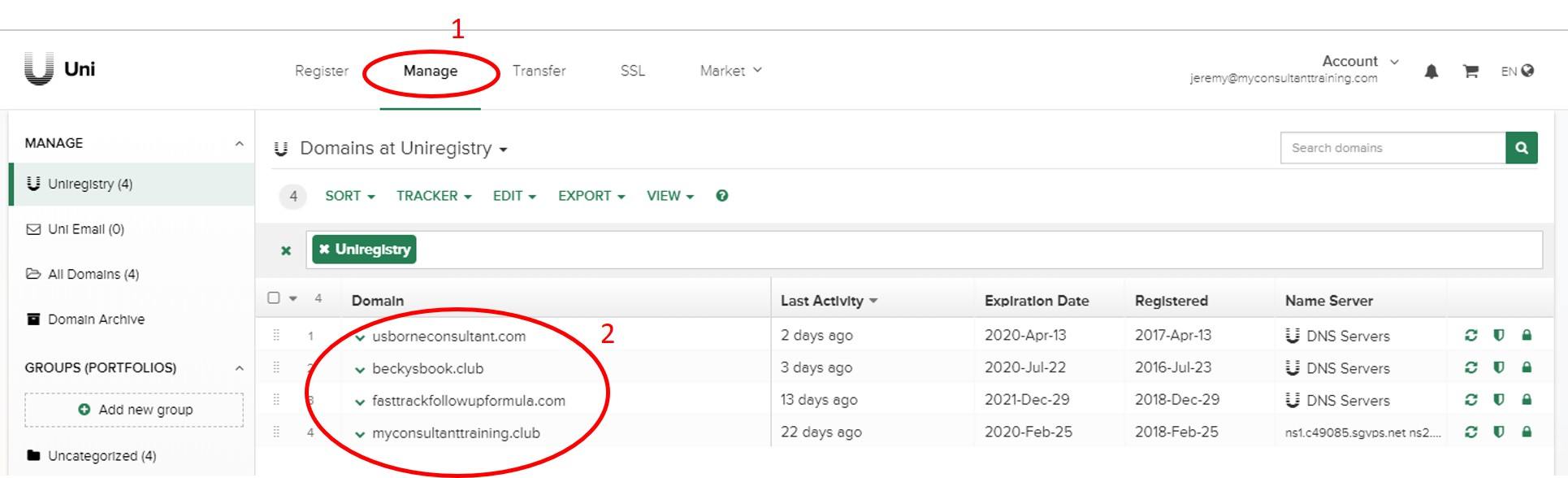Collapse the GROUPS (PORTFOLIOS) section
The height and width of the screenshot is (478, 1568).
239,368
